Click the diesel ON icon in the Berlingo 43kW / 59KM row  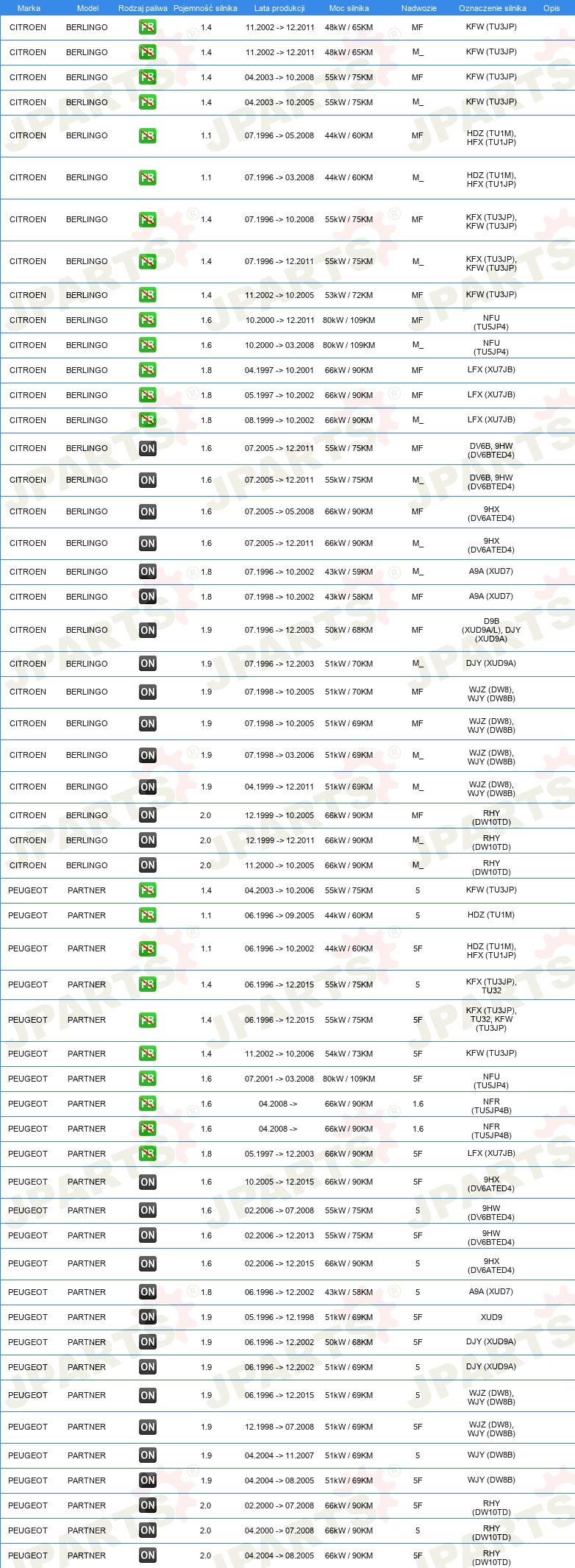click(x=148, y=572)
